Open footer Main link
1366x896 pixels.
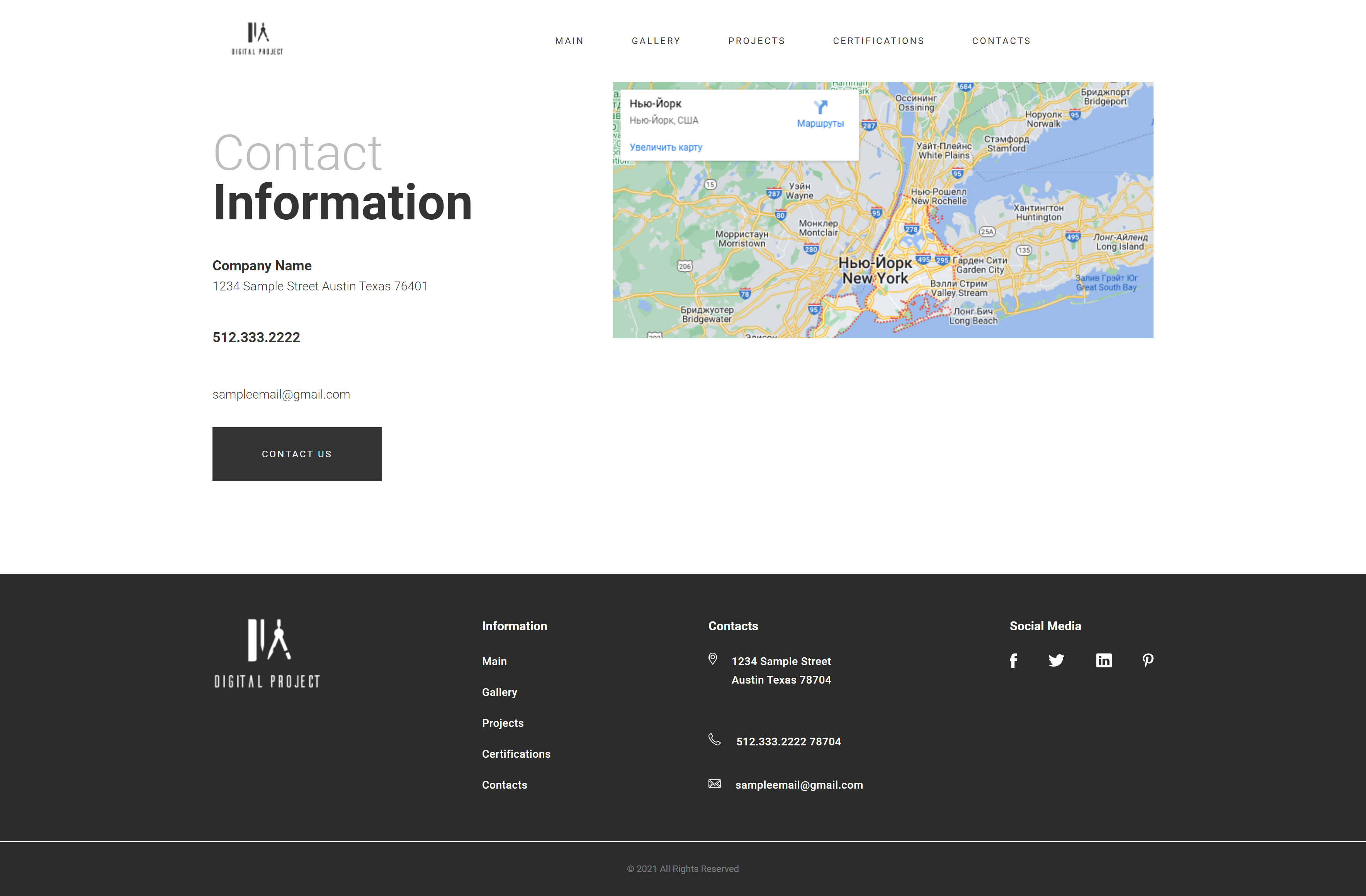[494, 662]
